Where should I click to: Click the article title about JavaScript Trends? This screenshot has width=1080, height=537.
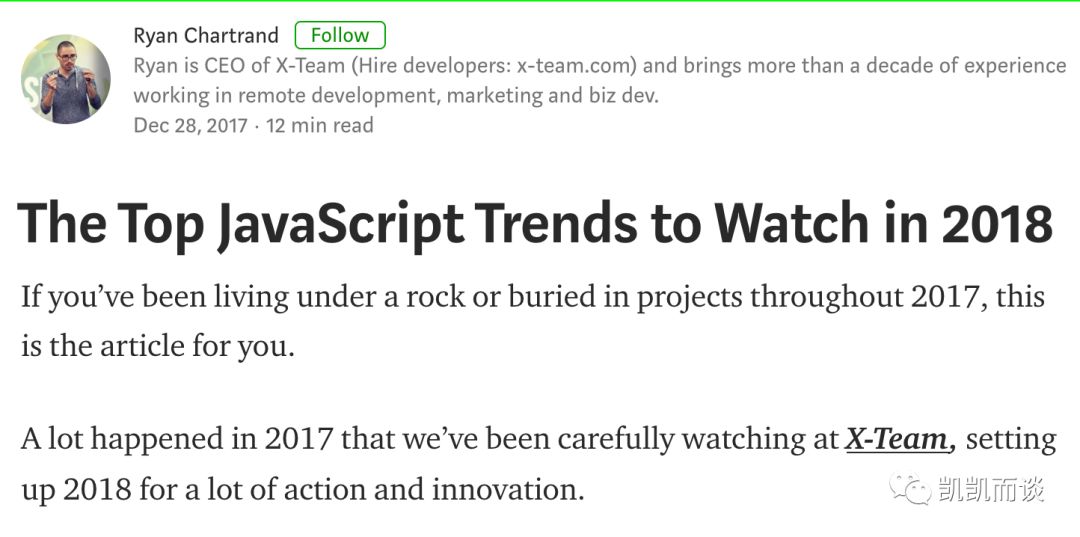pos(535,224)
